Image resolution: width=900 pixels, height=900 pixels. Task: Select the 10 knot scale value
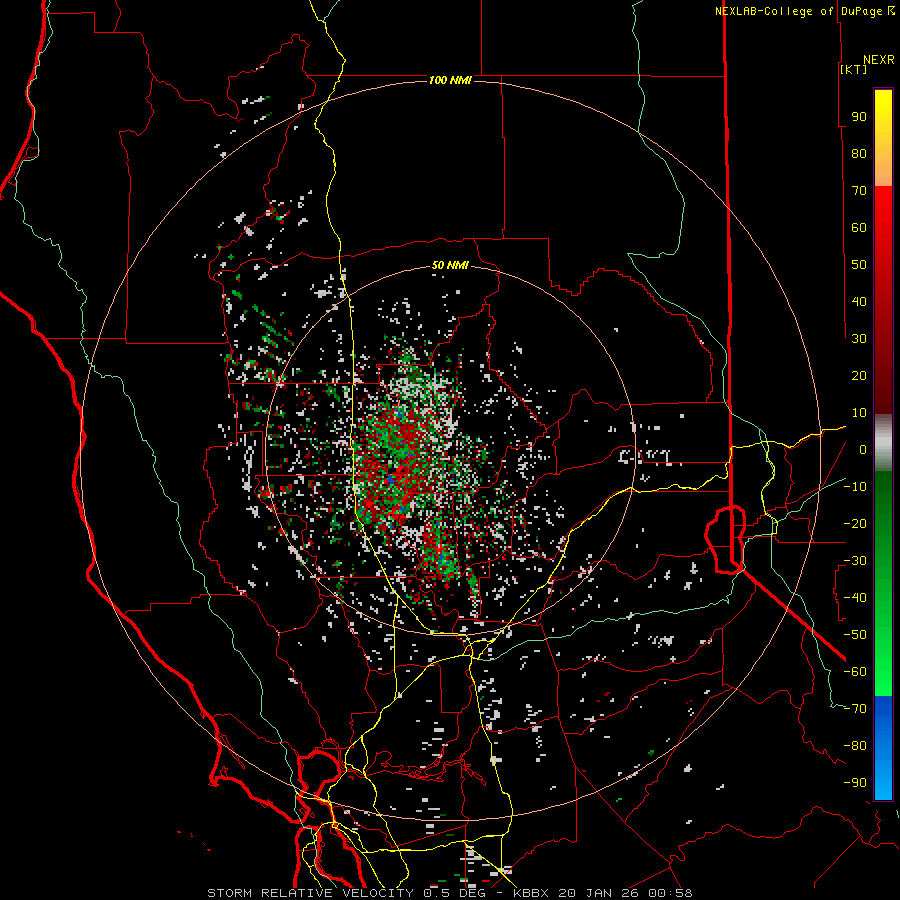(x=859, y=413)
